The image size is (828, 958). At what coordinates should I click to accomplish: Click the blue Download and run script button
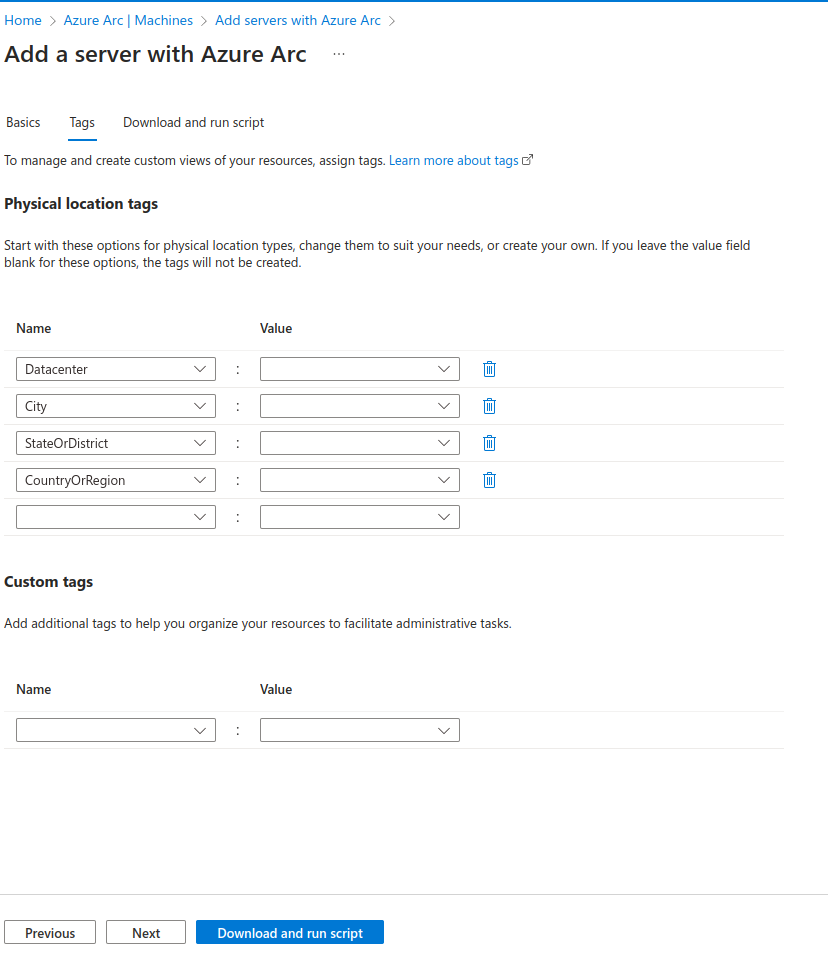(290, 932)
